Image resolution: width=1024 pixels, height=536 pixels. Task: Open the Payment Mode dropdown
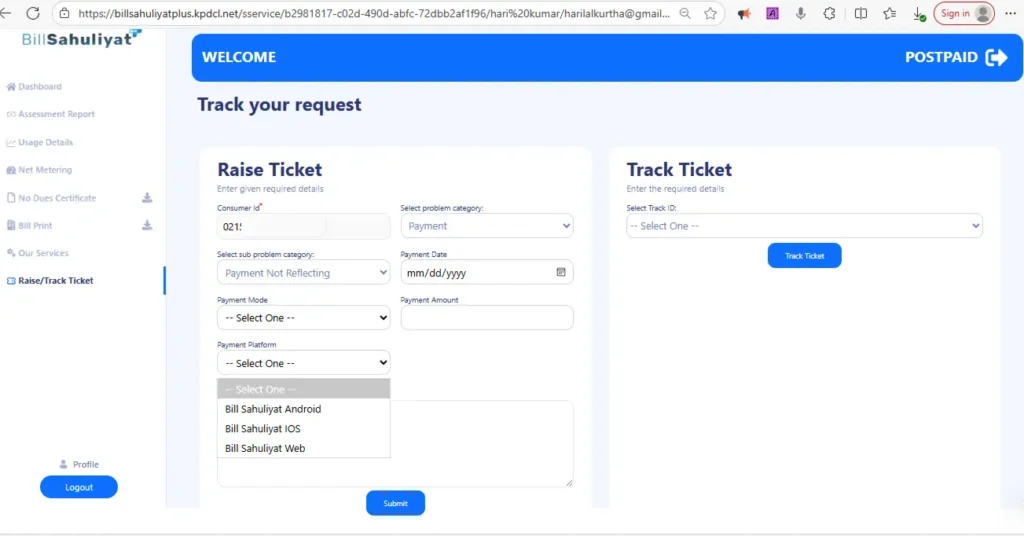[303, 318]
